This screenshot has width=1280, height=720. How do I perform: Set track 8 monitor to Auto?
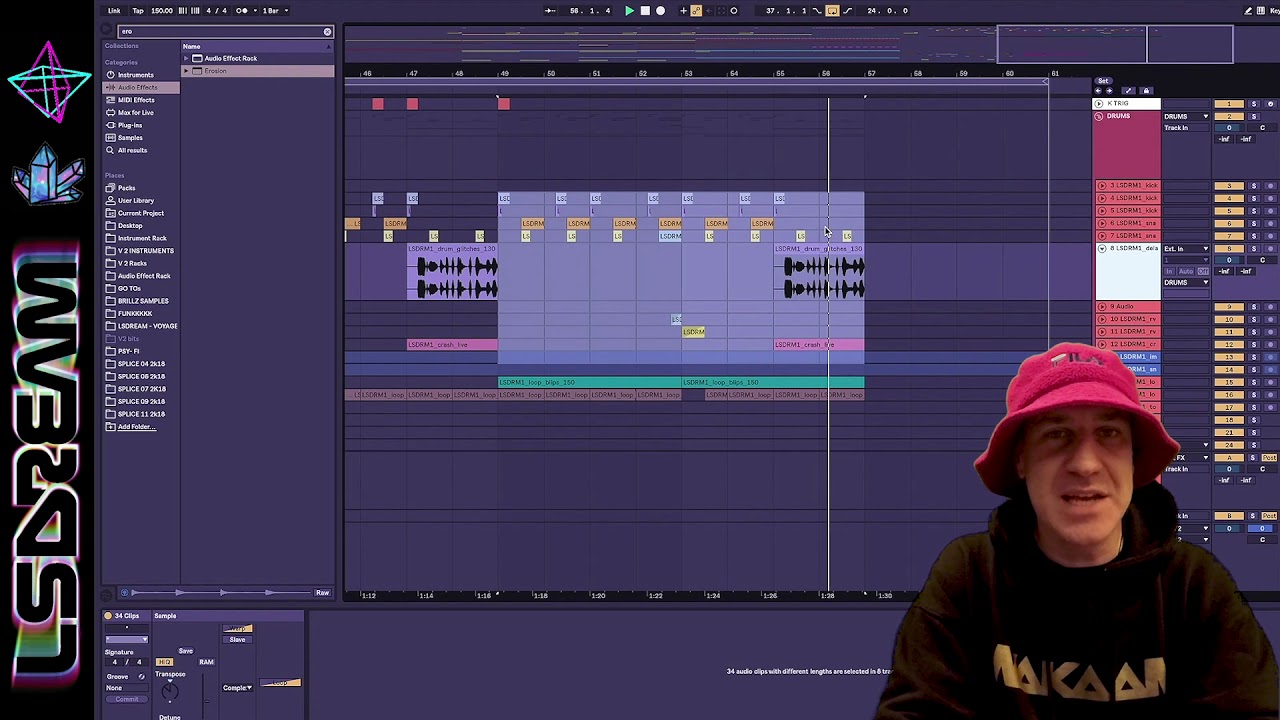point(1185,271)
